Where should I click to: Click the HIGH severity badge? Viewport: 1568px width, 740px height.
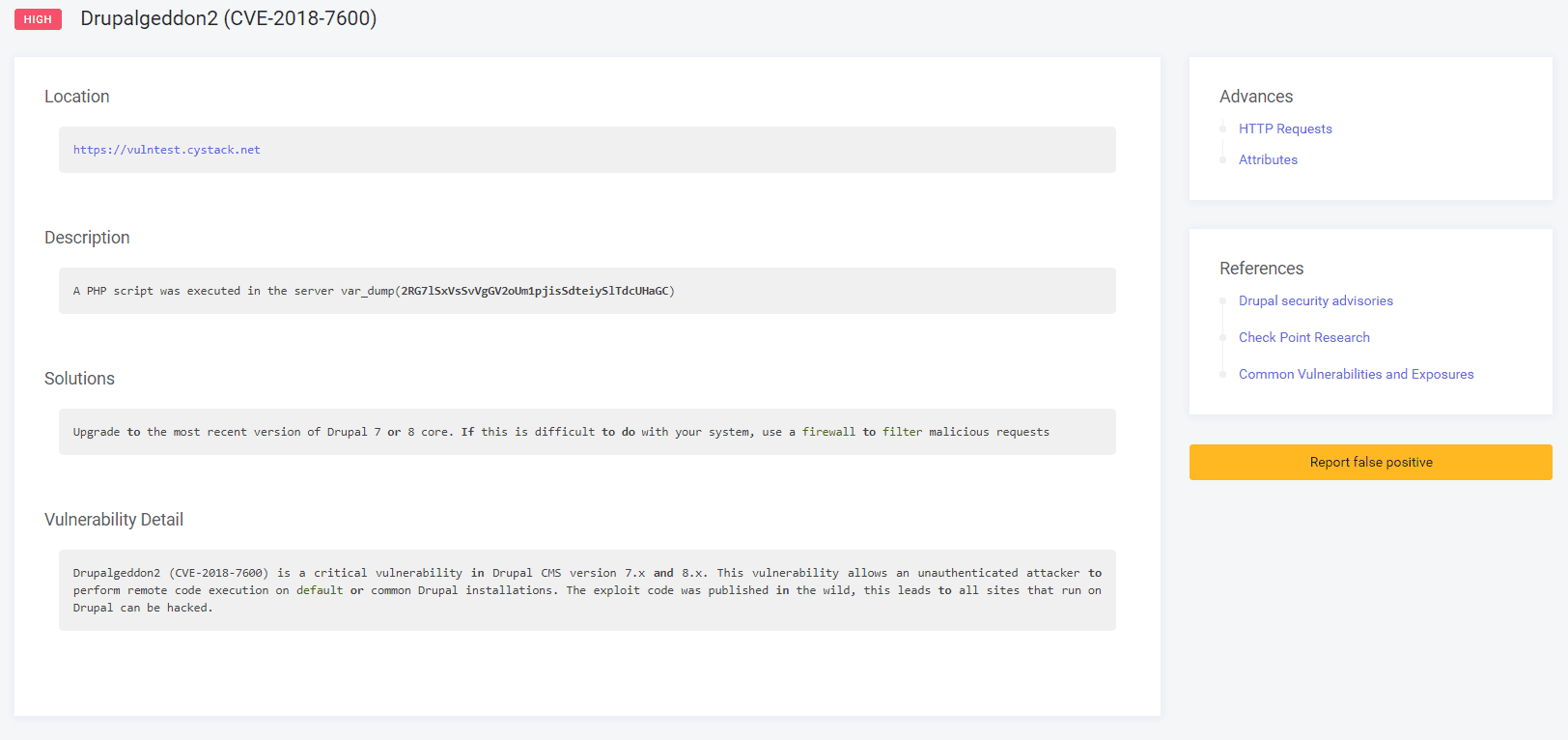[38, 19]
